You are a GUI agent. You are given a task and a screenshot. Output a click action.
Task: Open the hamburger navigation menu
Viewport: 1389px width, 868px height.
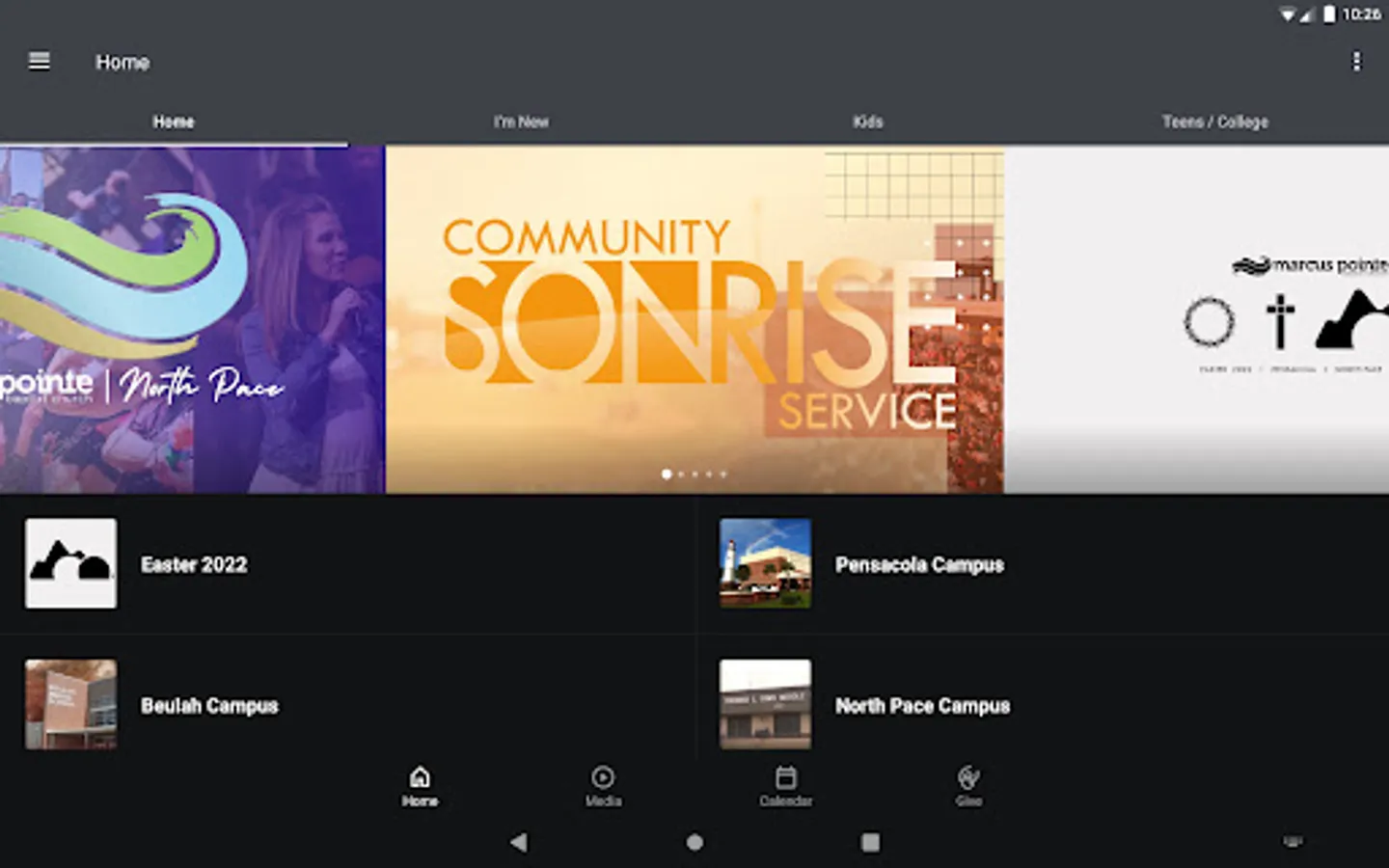[x=40, y=62]
